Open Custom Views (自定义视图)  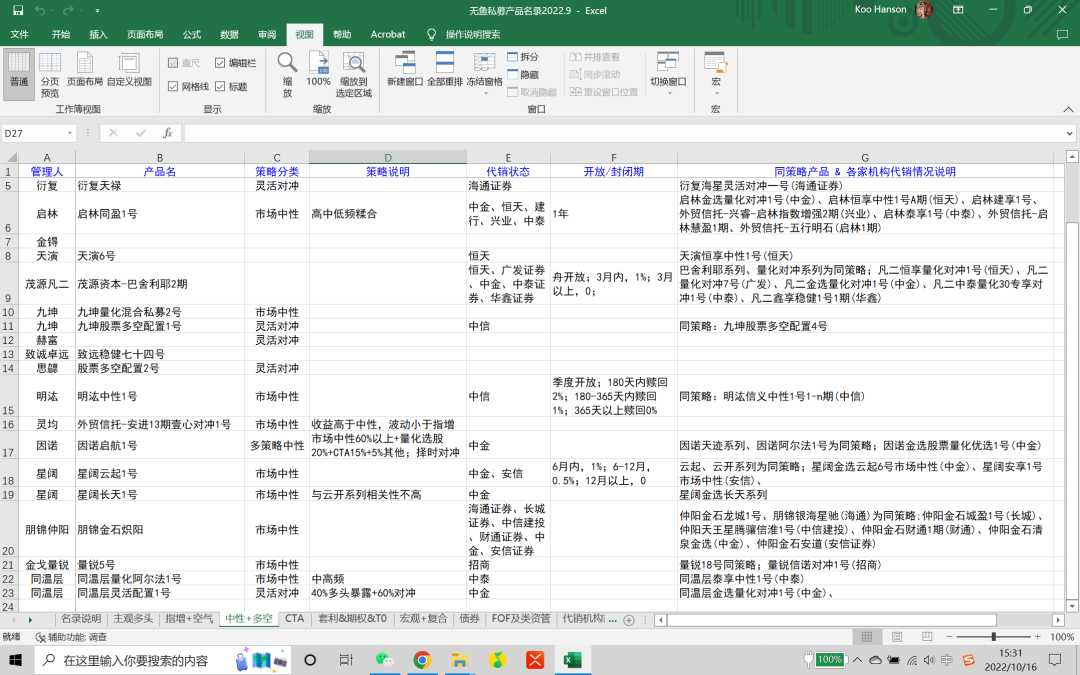point(129,69)
